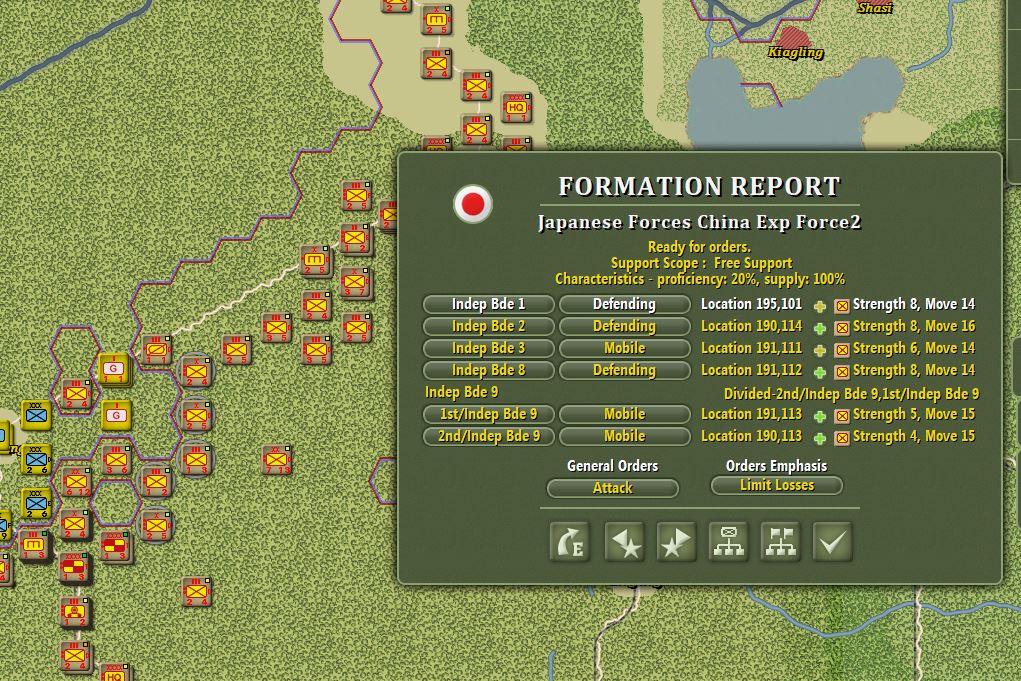This screenshot has width=1021, height=681.
Task: Select the armored counter marked 1 1
Action: pyautogui.click(x=156, y=350)
